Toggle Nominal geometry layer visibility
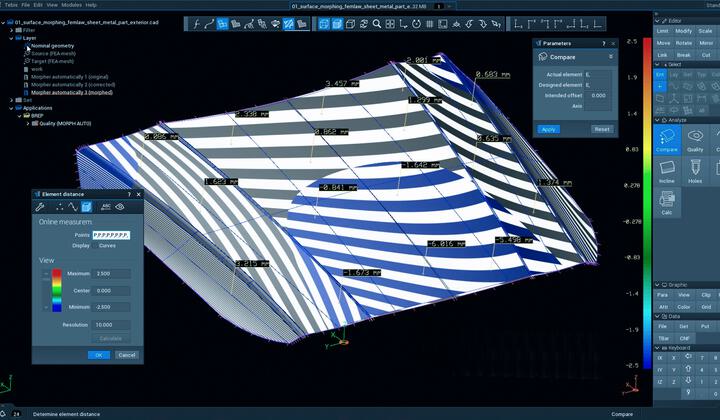This screenshot has height=420, width=720. [x=27, y=46]
